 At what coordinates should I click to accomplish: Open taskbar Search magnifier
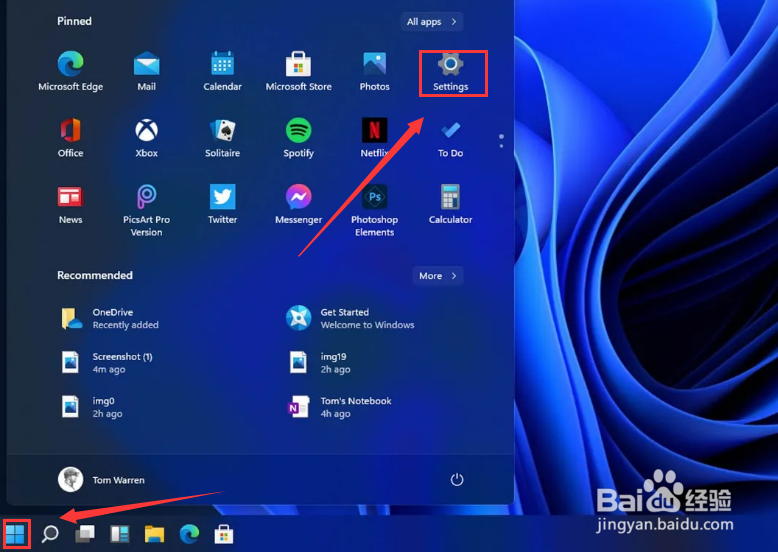click(50, 534)
